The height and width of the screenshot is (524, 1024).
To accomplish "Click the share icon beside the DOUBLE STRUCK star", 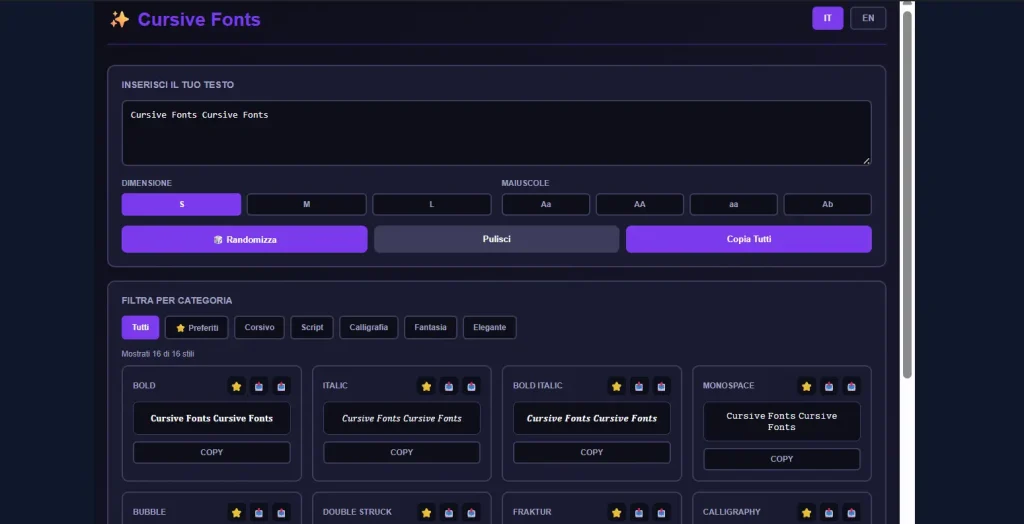I will 449,512.
